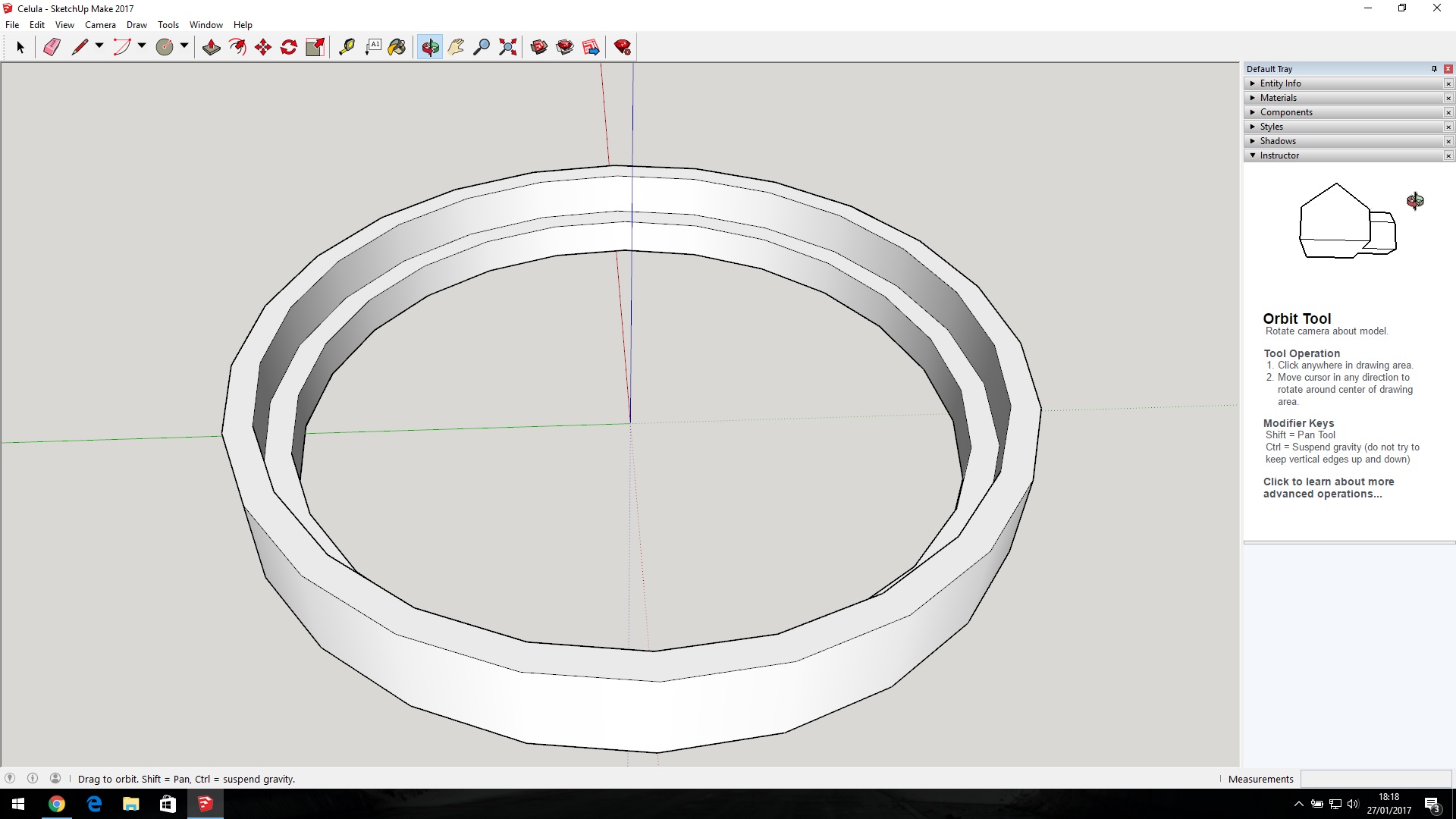Select the Zoom magnifier tool

tap(482, 47)
